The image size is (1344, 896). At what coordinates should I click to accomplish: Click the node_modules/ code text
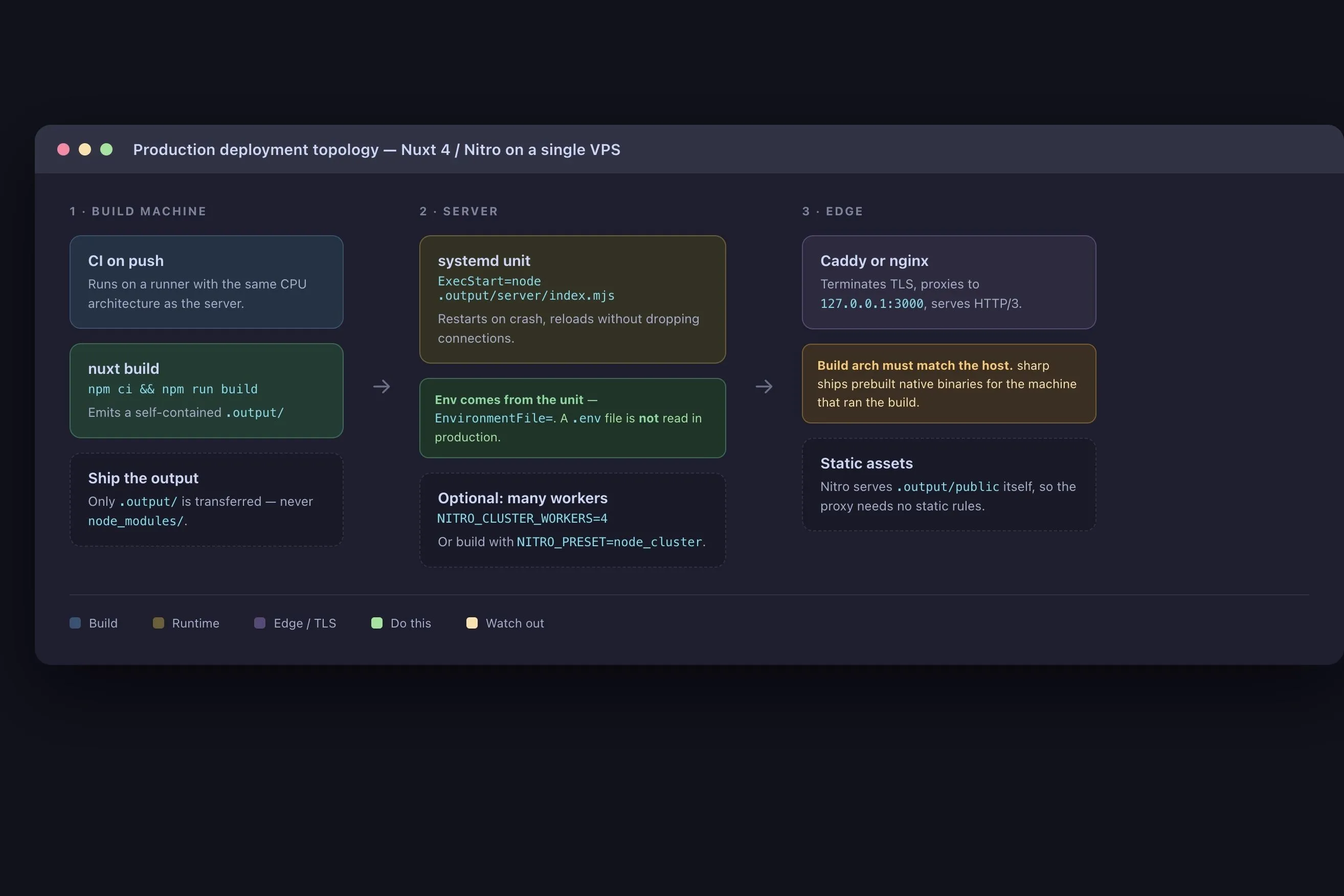(x=136, y=521)
